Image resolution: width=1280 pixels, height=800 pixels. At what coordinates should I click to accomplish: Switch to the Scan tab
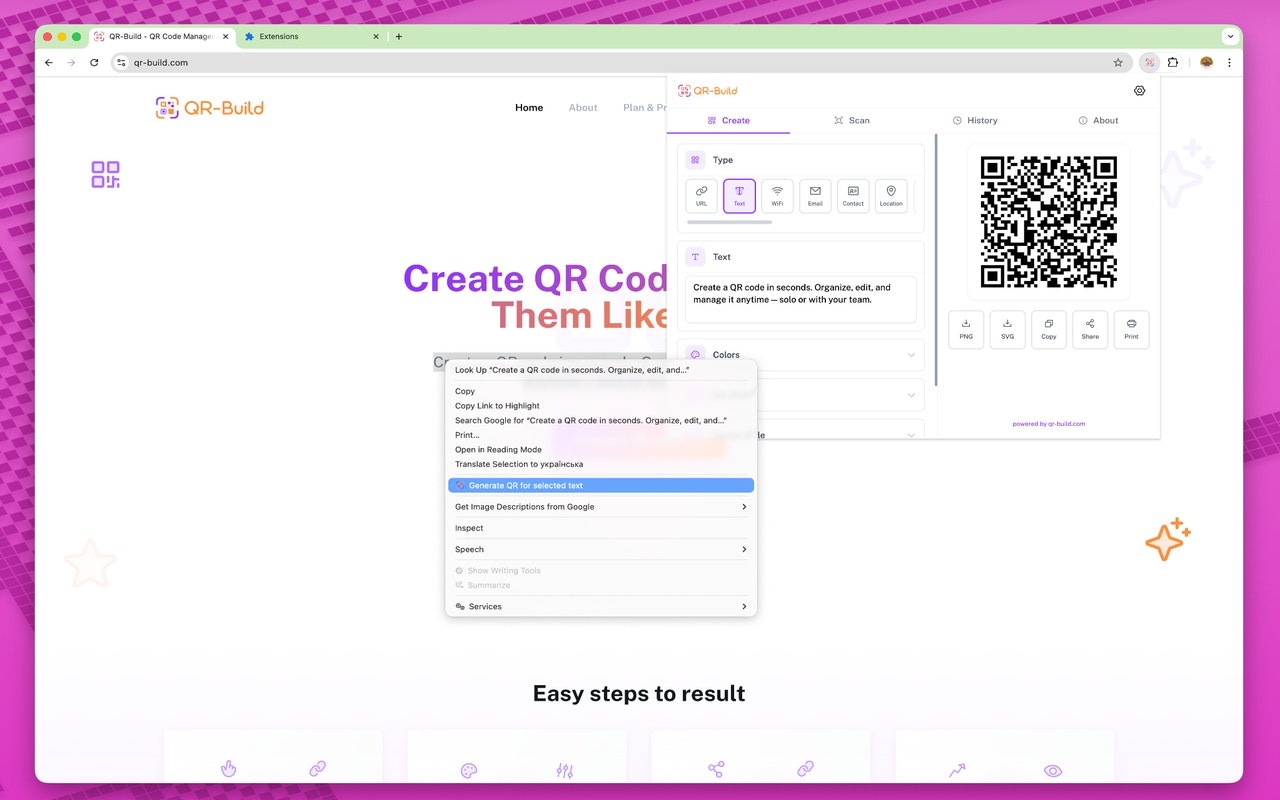pos(853,120)
